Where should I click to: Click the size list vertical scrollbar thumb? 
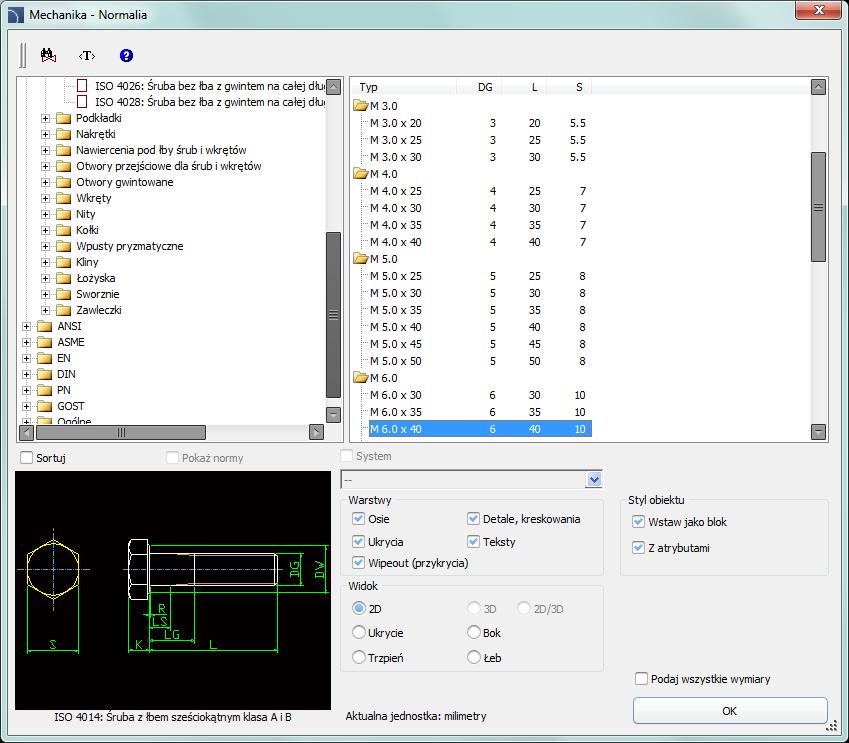[818, 207]
